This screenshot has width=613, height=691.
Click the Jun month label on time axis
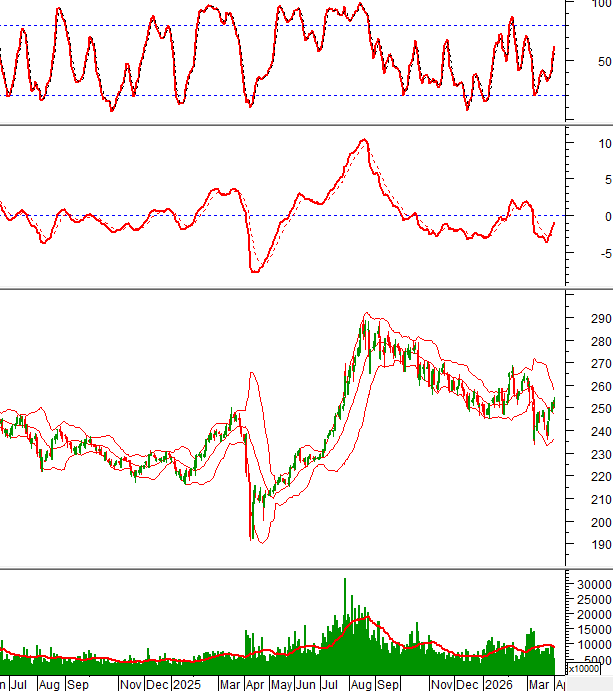pyautogui.click(x=306, y=685)
